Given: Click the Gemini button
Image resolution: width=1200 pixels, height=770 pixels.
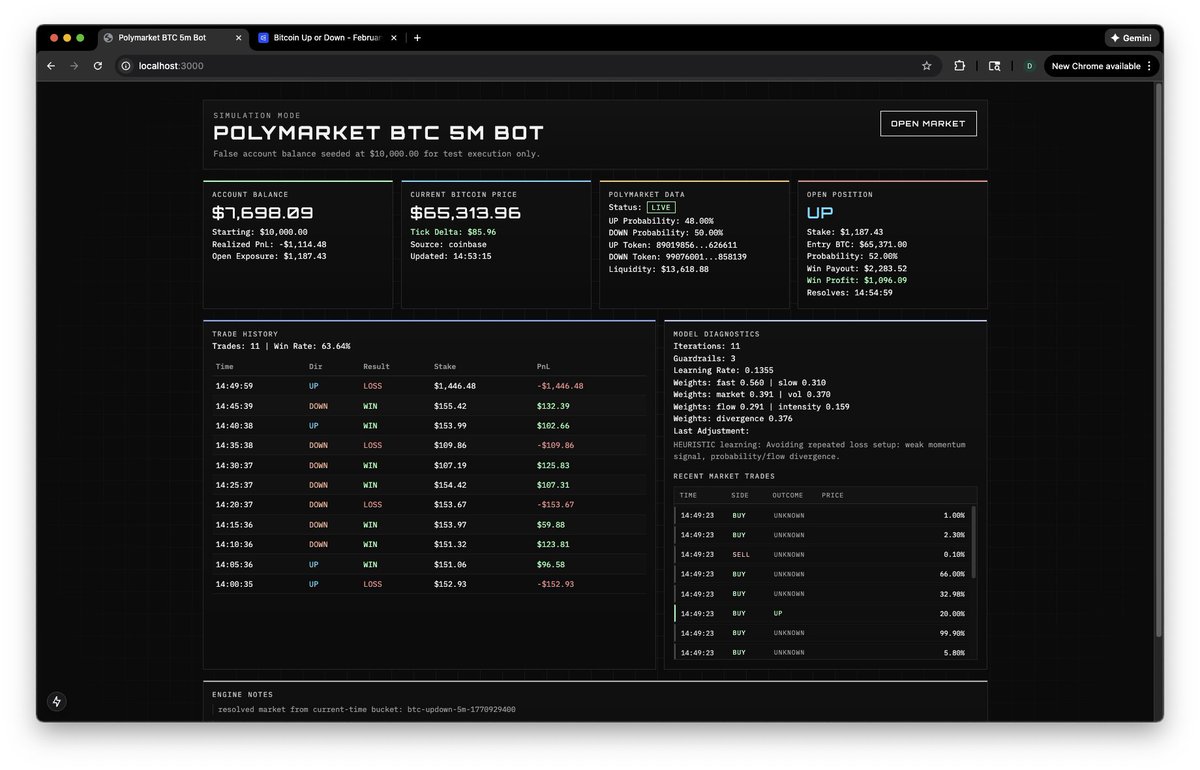Looking at the screenshot, I should pos(1131,38).
